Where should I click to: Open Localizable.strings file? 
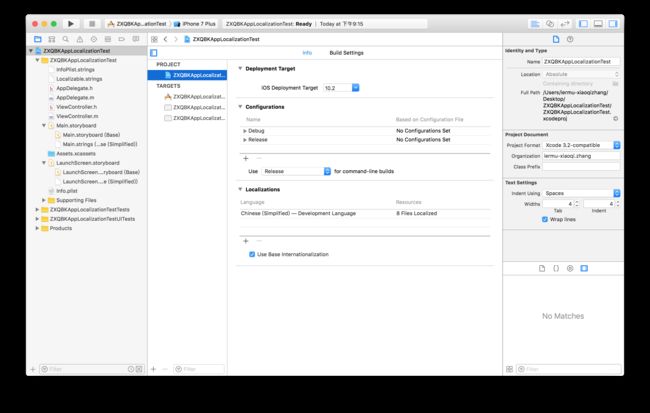click(79, 79)
